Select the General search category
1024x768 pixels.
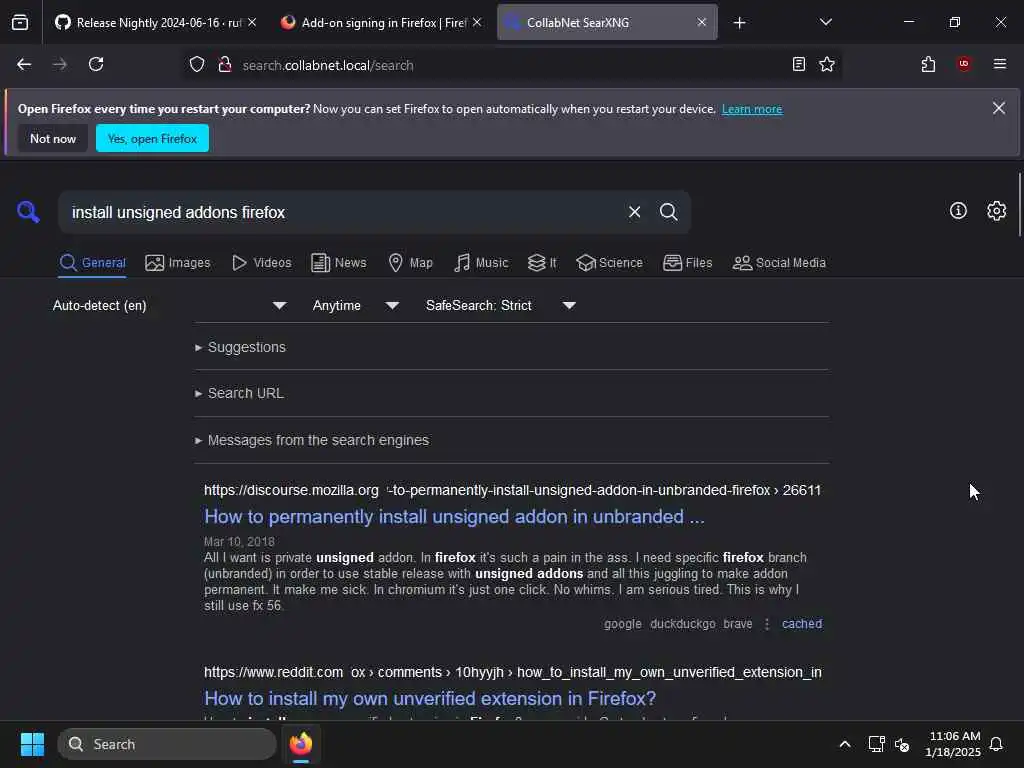tap(92, 263)
